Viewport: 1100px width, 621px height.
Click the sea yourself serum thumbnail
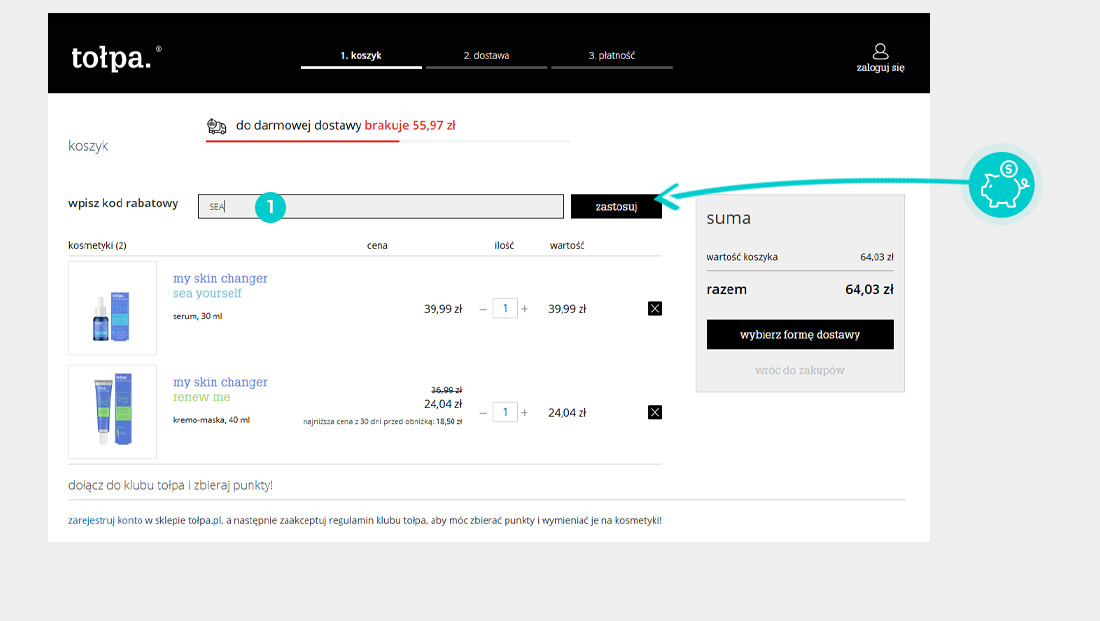pyautogui.click(x=112, y=308)
